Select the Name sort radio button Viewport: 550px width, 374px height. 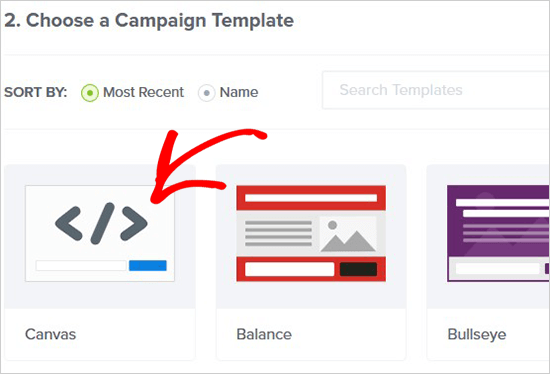(x=206, y=93)
